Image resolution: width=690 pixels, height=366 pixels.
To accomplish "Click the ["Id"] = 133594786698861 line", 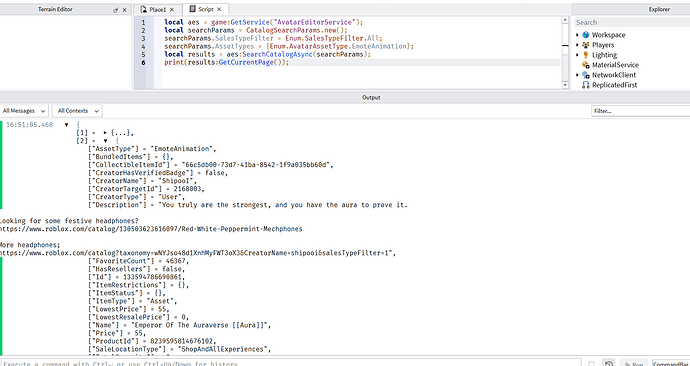I will point(137,277).
